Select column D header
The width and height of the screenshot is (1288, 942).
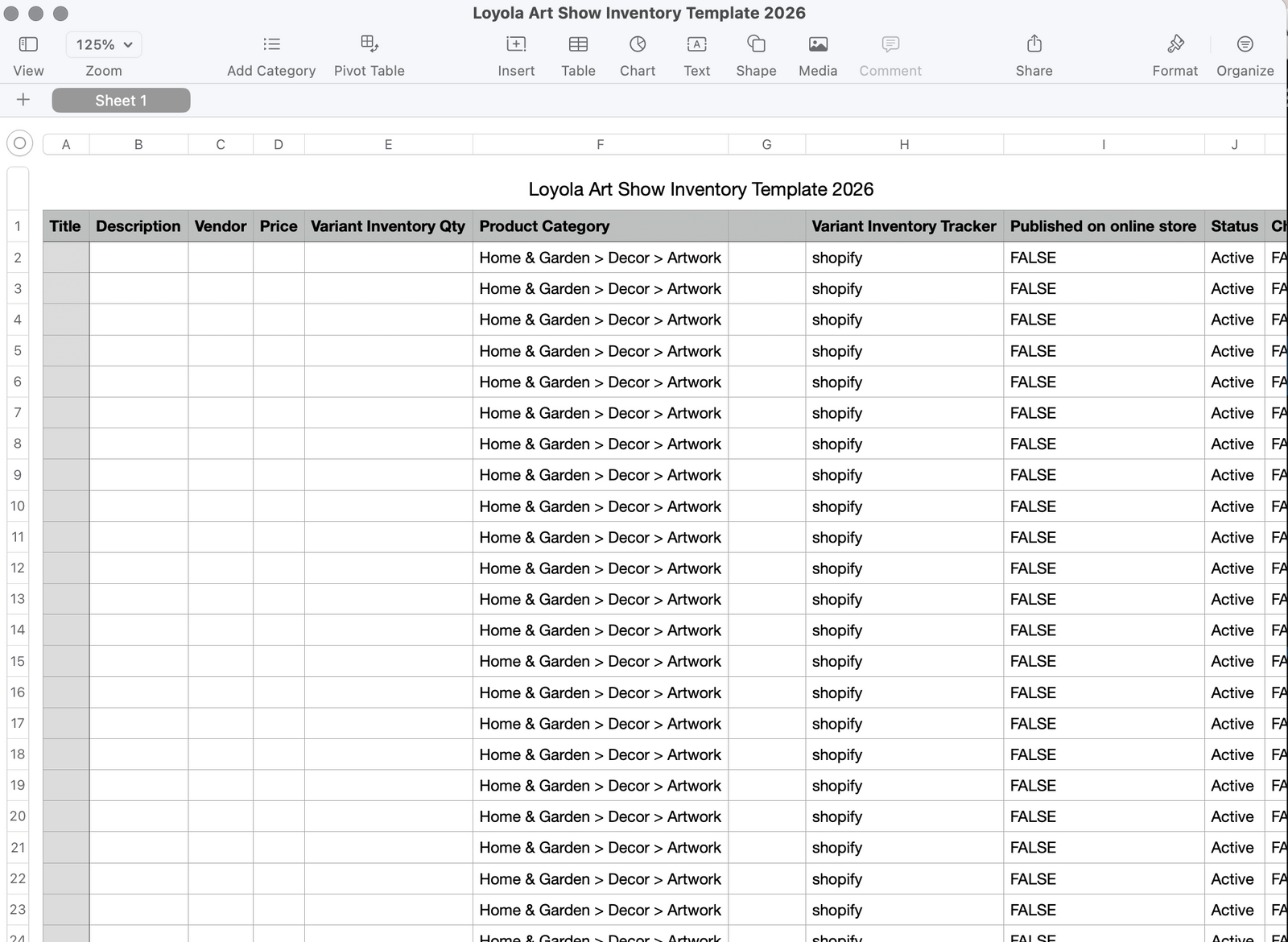coord(279,145)
